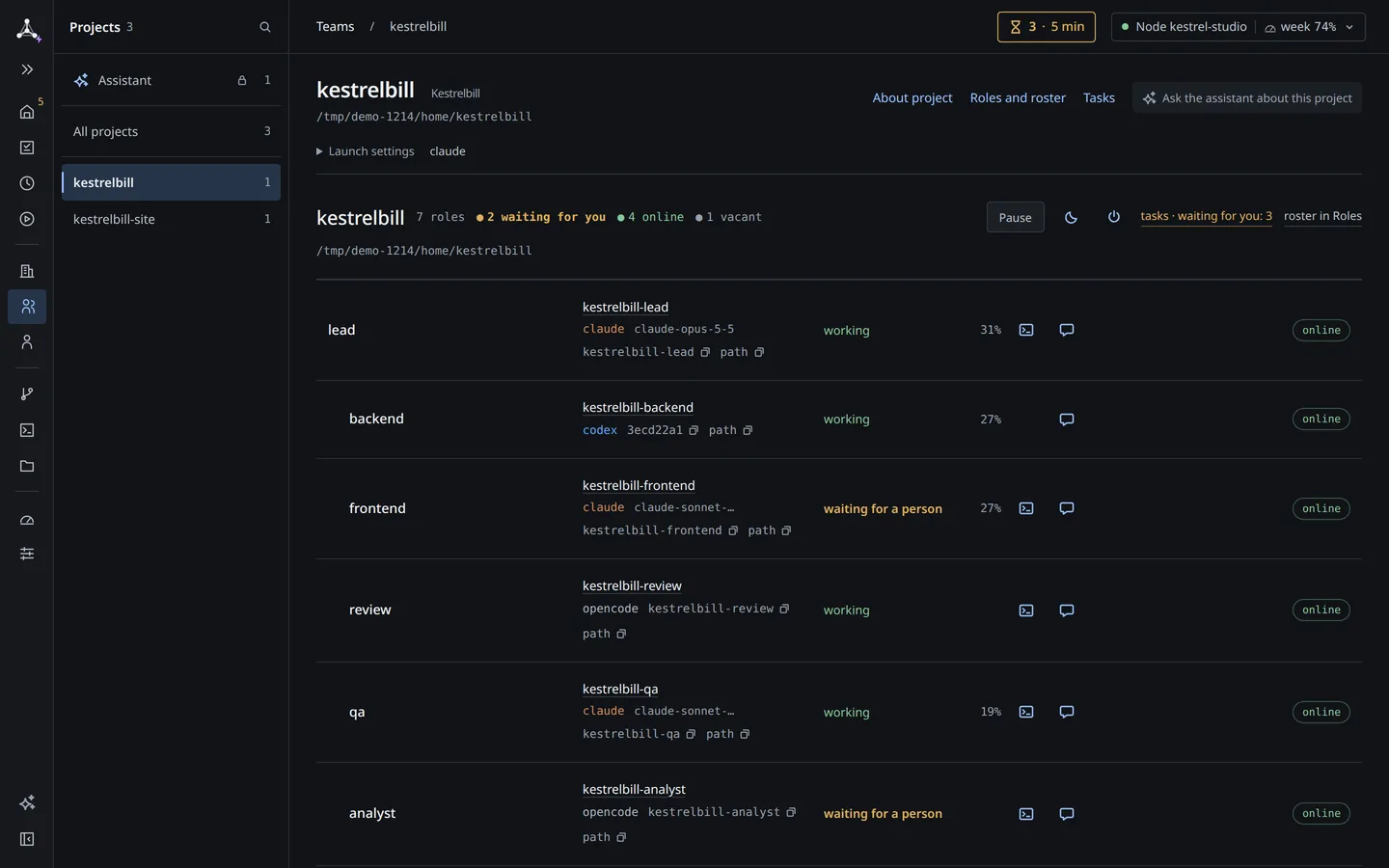Click Teams breadcrumb
1389x868 pixels.
click(335, 27)
